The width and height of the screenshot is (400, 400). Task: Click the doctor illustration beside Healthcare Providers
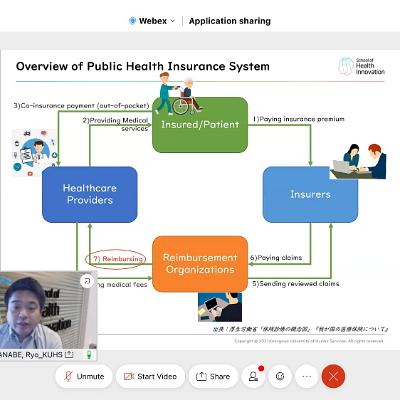(x=35, y=153)
